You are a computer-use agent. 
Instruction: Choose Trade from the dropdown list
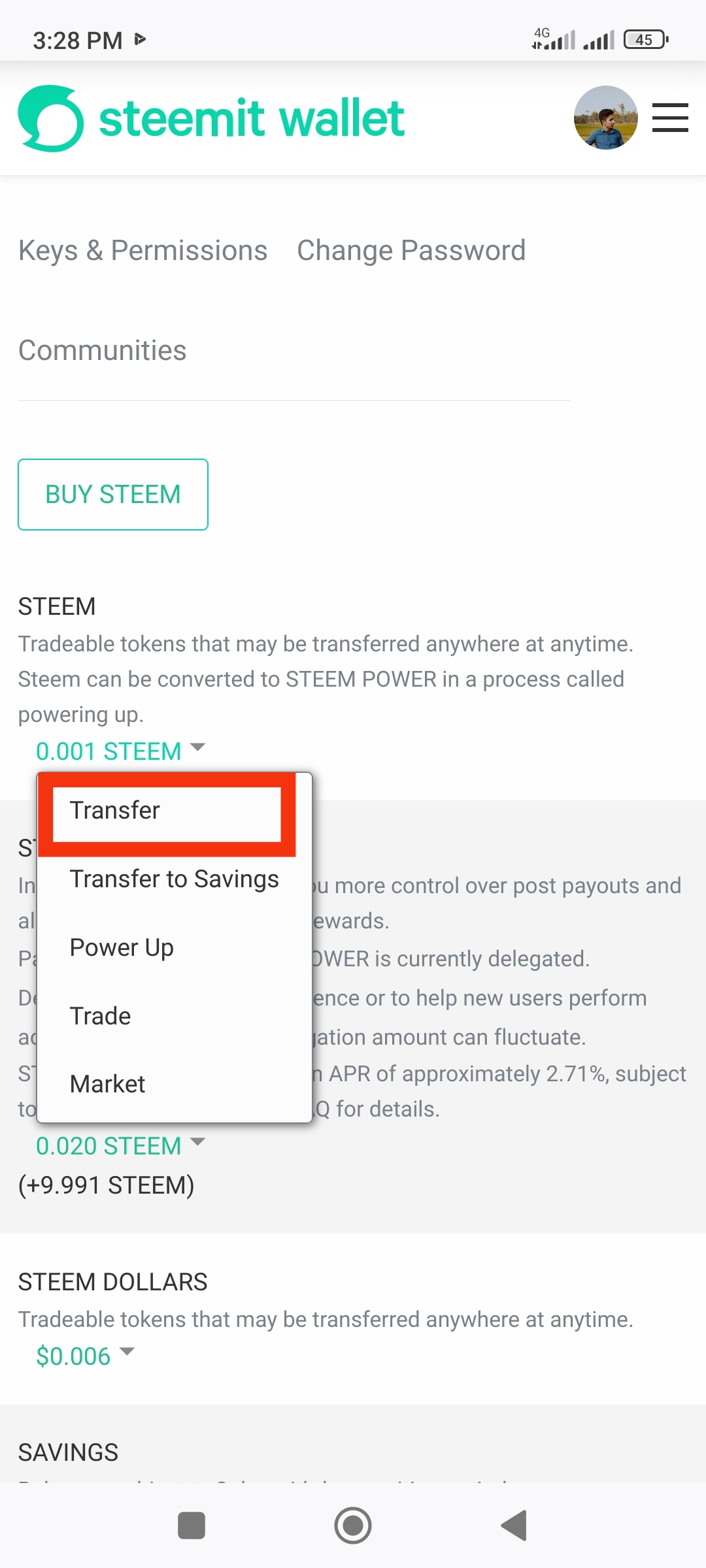coord(101,1016)
